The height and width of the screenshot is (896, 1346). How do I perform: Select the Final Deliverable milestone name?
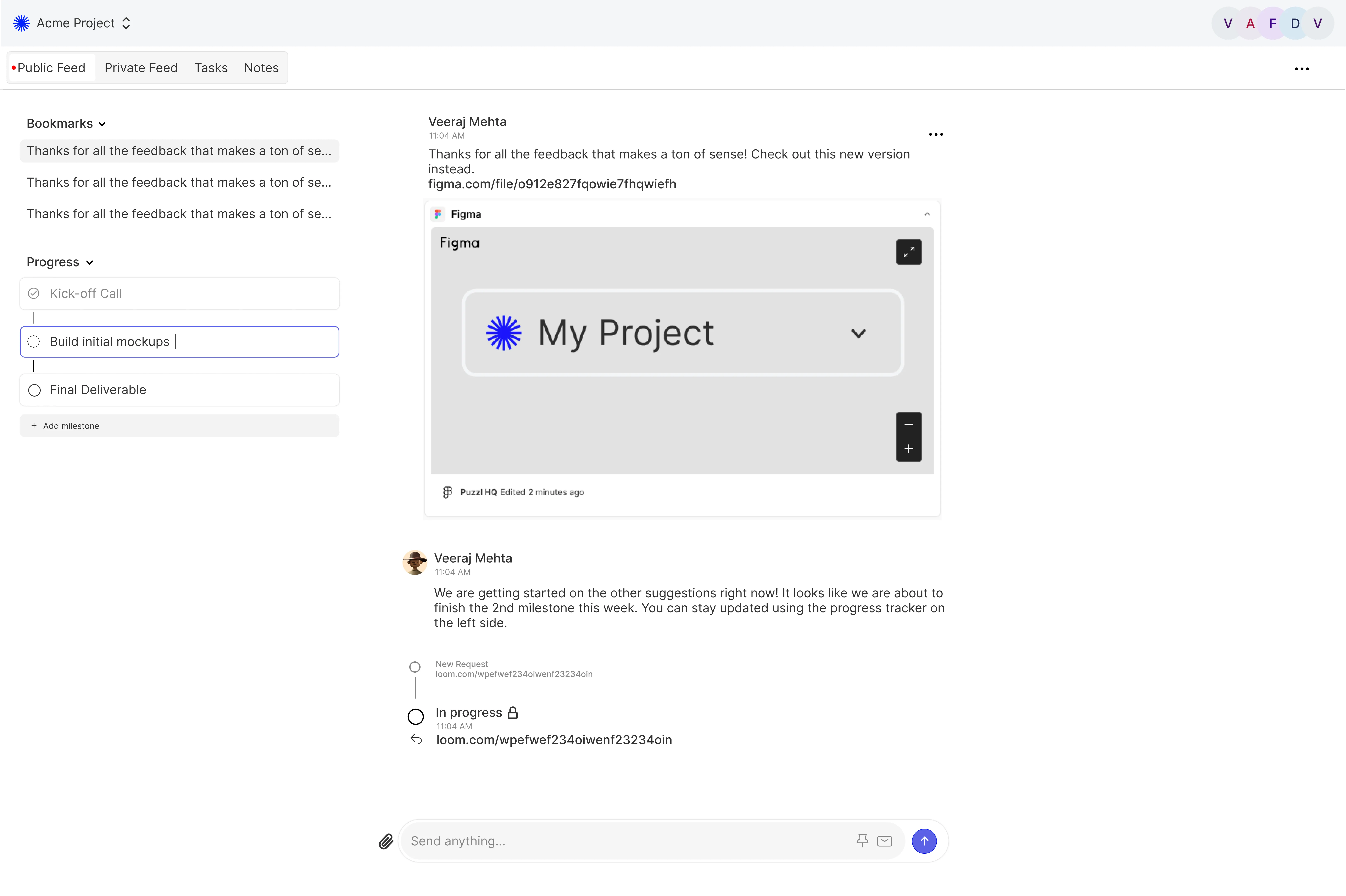(98, 390)
